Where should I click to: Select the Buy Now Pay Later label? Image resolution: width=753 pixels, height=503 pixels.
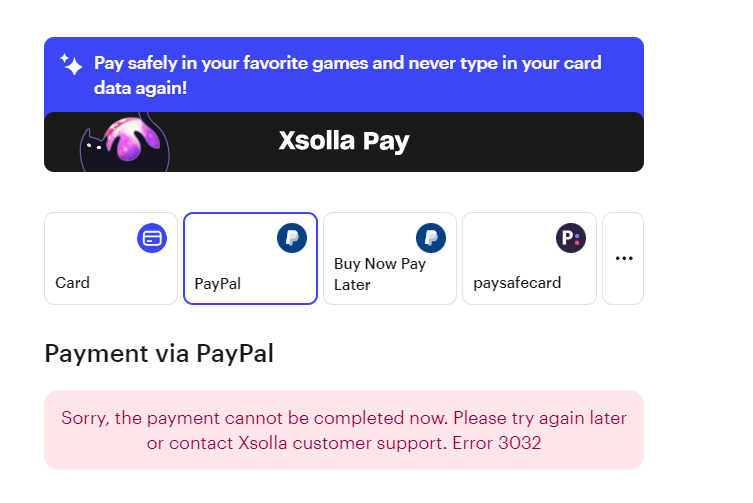380,274
